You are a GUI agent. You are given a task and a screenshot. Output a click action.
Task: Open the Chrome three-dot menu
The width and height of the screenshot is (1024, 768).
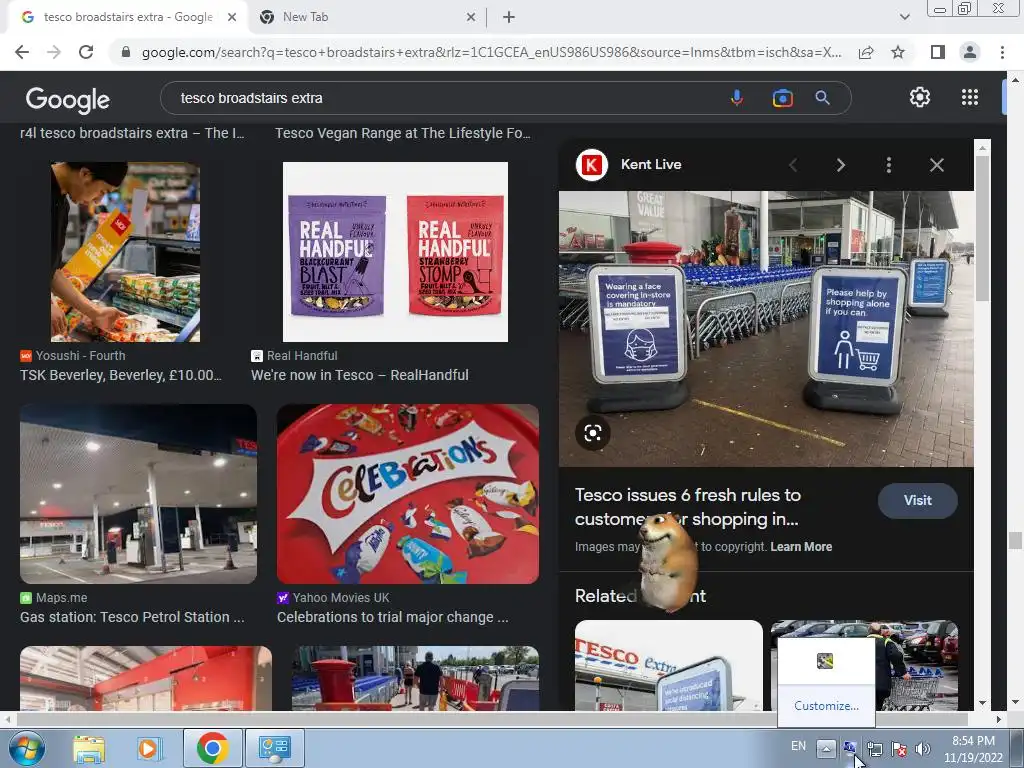pos(1002,52)
